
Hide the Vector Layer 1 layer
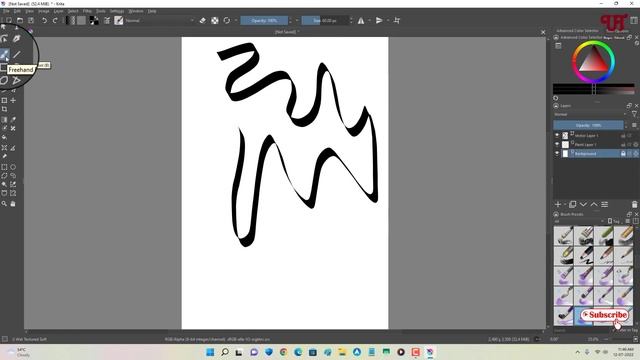coord(557,135)
